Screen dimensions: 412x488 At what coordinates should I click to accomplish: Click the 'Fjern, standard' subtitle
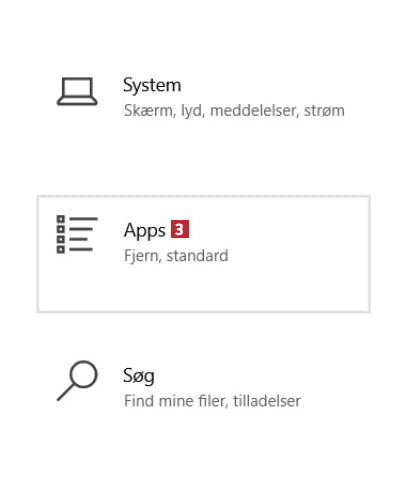pos(176,256)
